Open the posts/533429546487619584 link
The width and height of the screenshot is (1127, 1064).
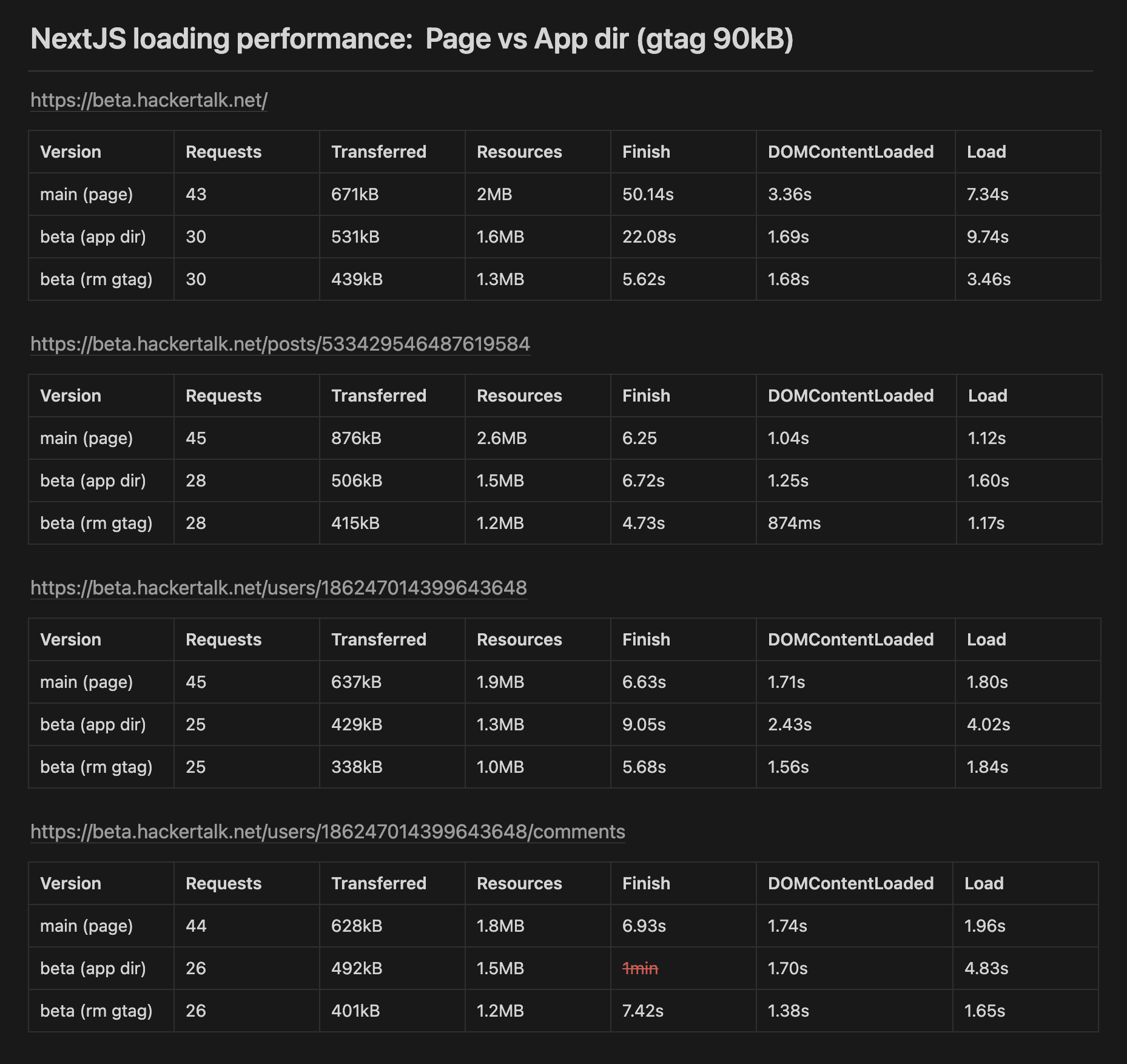[280, 344]
